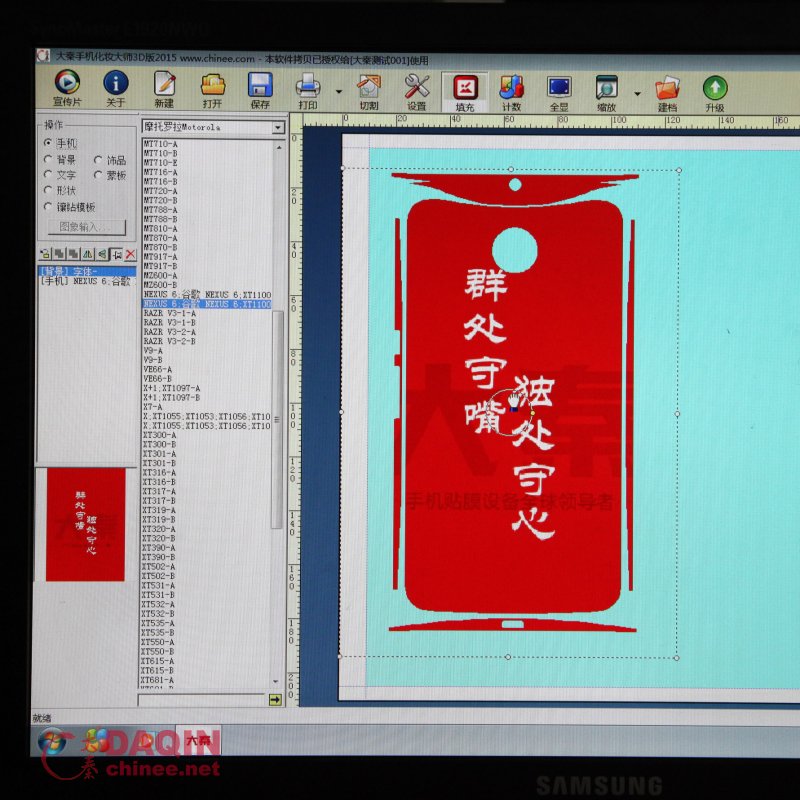The width and height of the screenshot is (800, 800).
Task: Open the dropdown arrow beside 缩放
Action: click(636, 90)
